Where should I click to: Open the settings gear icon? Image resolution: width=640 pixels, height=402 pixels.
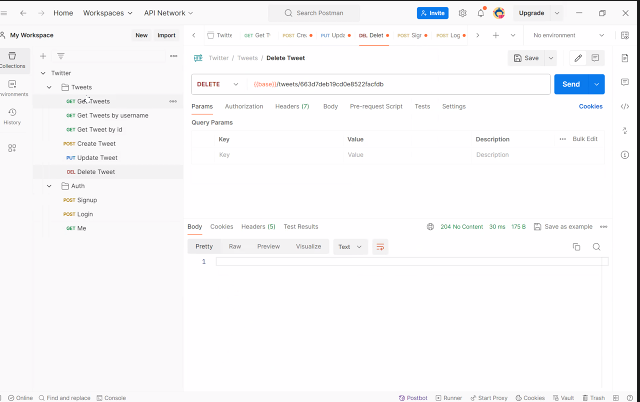[x=462, y=13]
